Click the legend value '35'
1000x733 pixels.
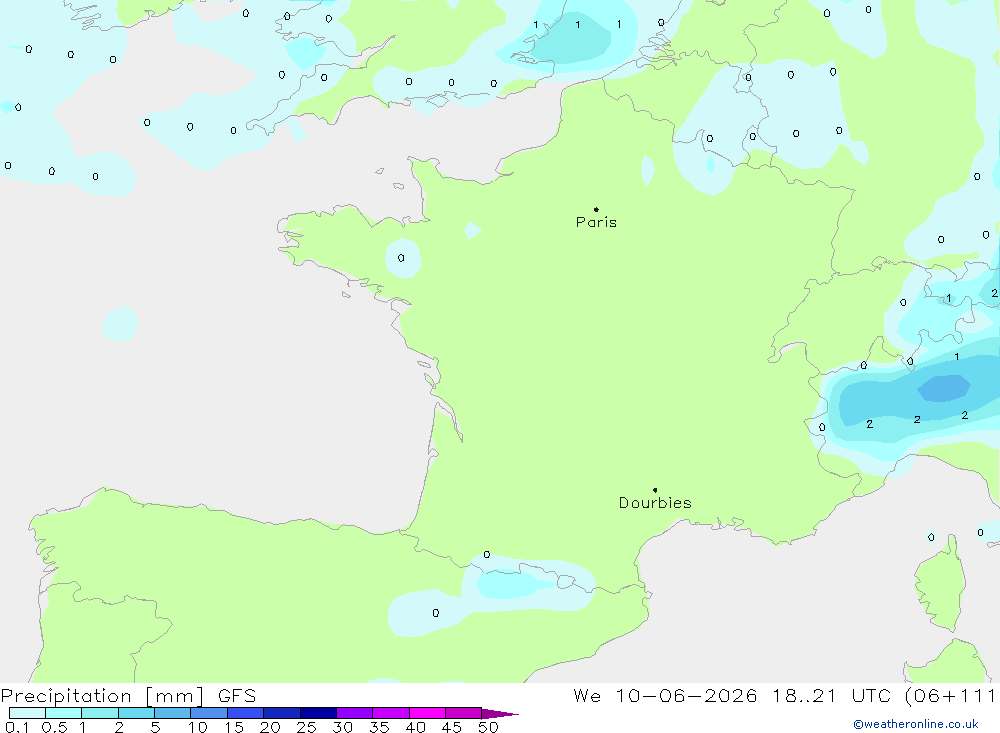pyautogui.click(x=379, y=727)
